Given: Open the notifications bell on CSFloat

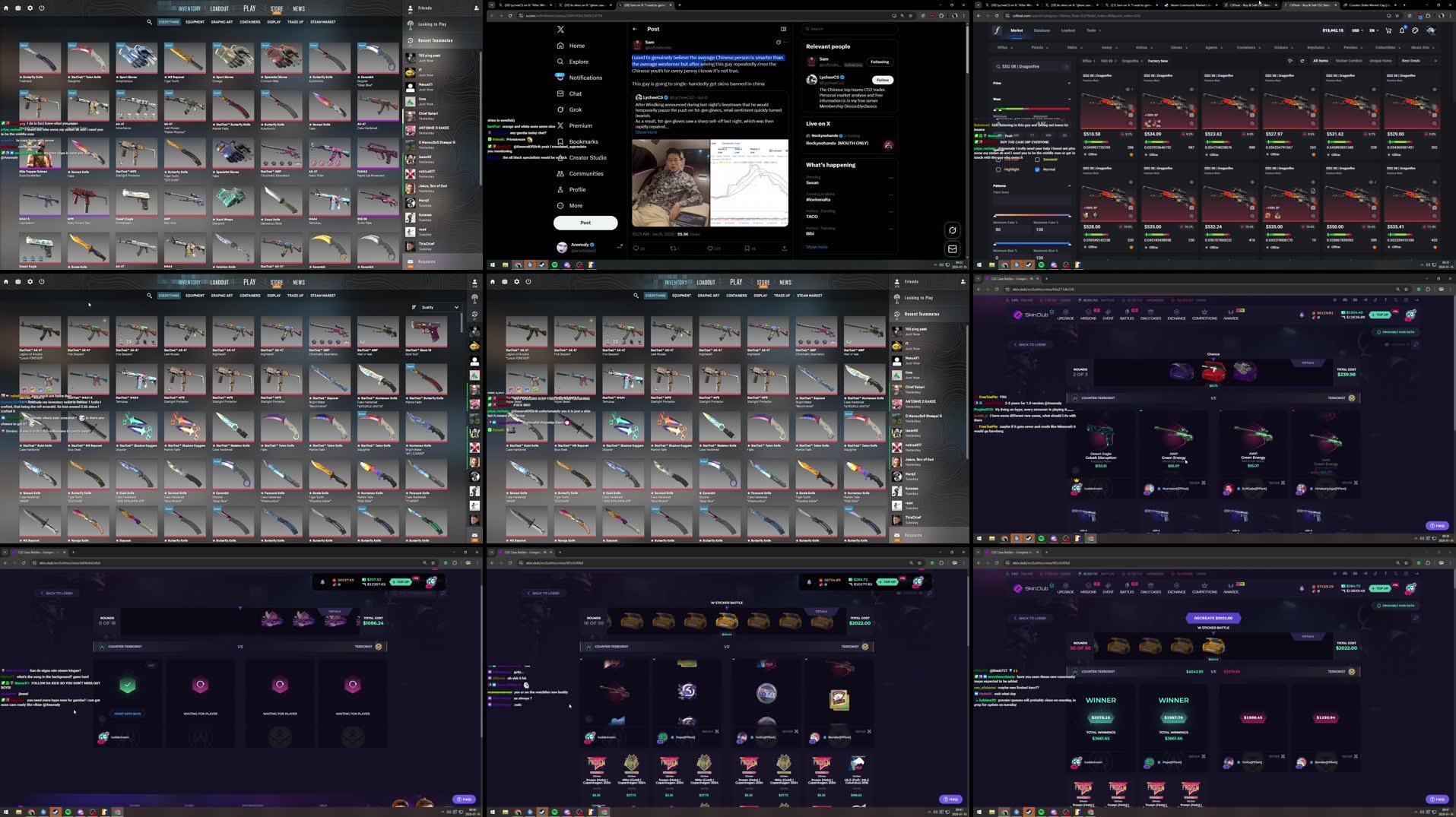Looking at the screenshot, I should click(1402, 31).
